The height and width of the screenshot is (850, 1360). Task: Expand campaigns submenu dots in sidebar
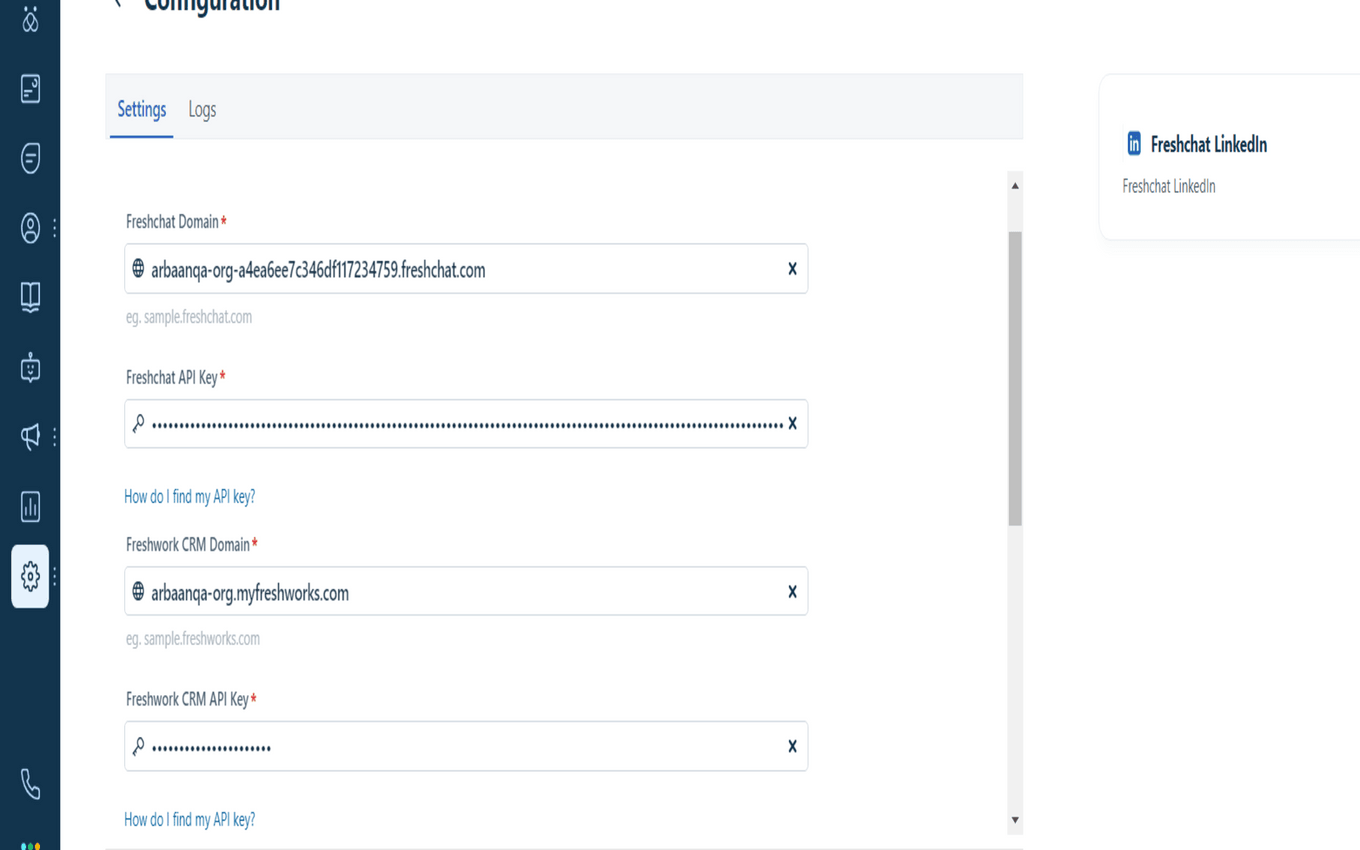coord(54,436)
